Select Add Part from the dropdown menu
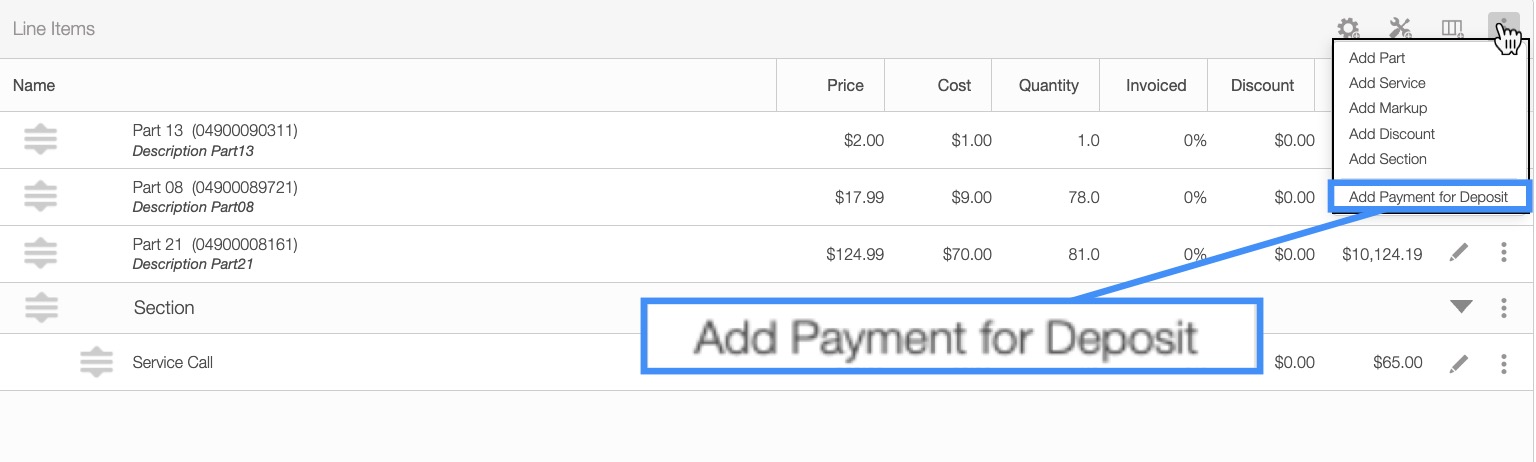The image size is (1536, 462). [1377, 58]
